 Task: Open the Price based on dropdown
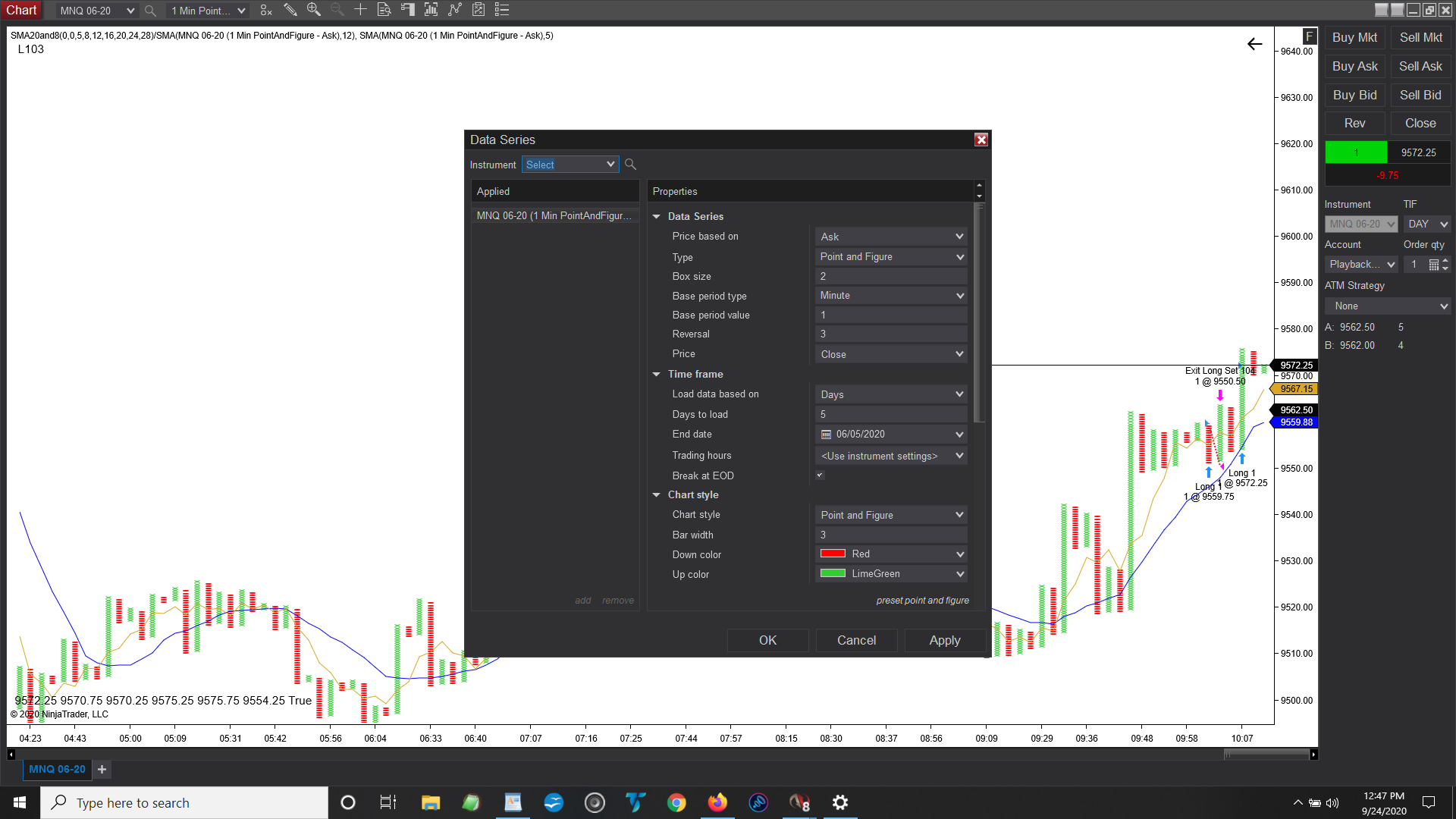(891, 237)
